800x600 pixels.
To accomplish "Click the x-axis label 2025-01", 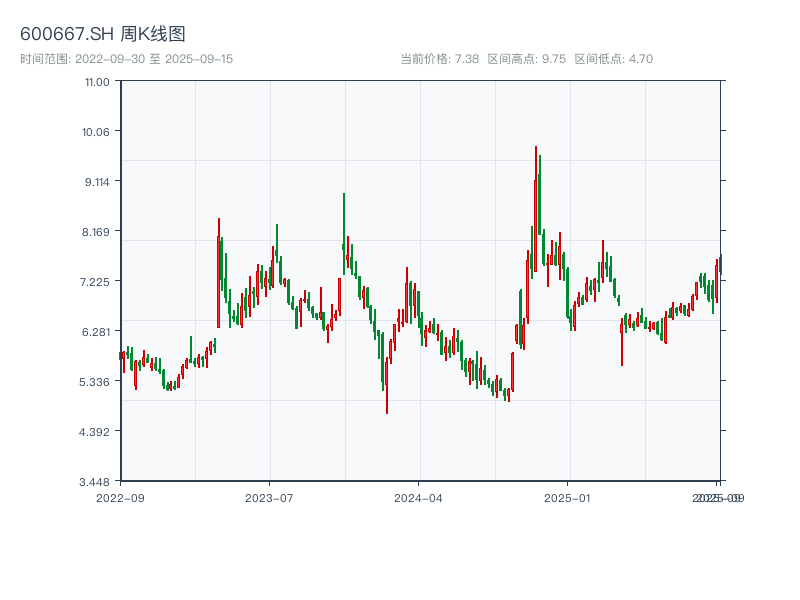I will pos(567,498).
